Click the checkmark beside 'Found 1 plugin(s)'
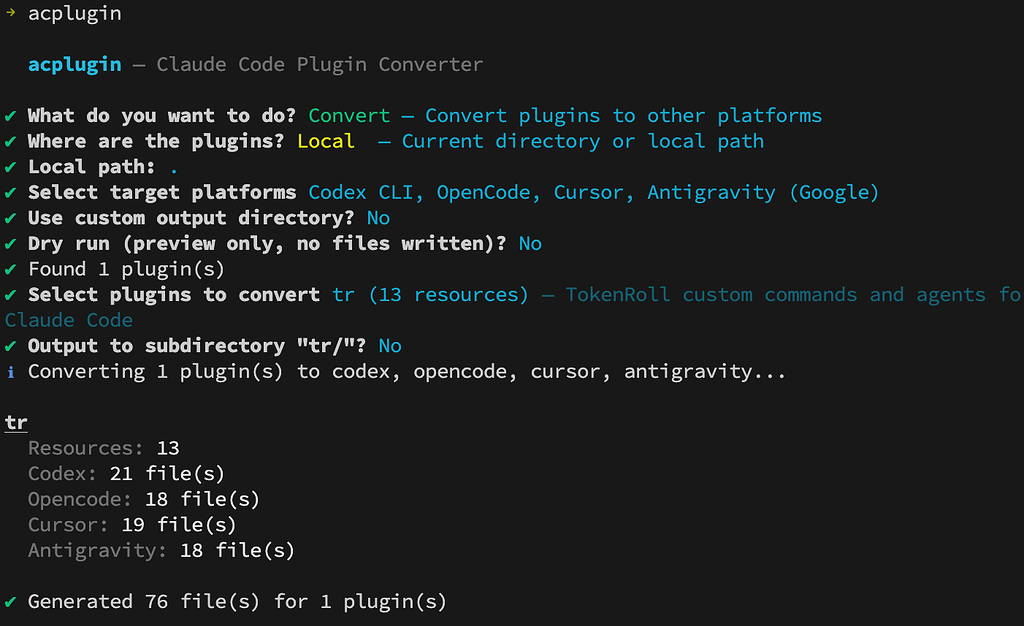The width and height of the screenshot is (1024, 626). coord(10,270)
